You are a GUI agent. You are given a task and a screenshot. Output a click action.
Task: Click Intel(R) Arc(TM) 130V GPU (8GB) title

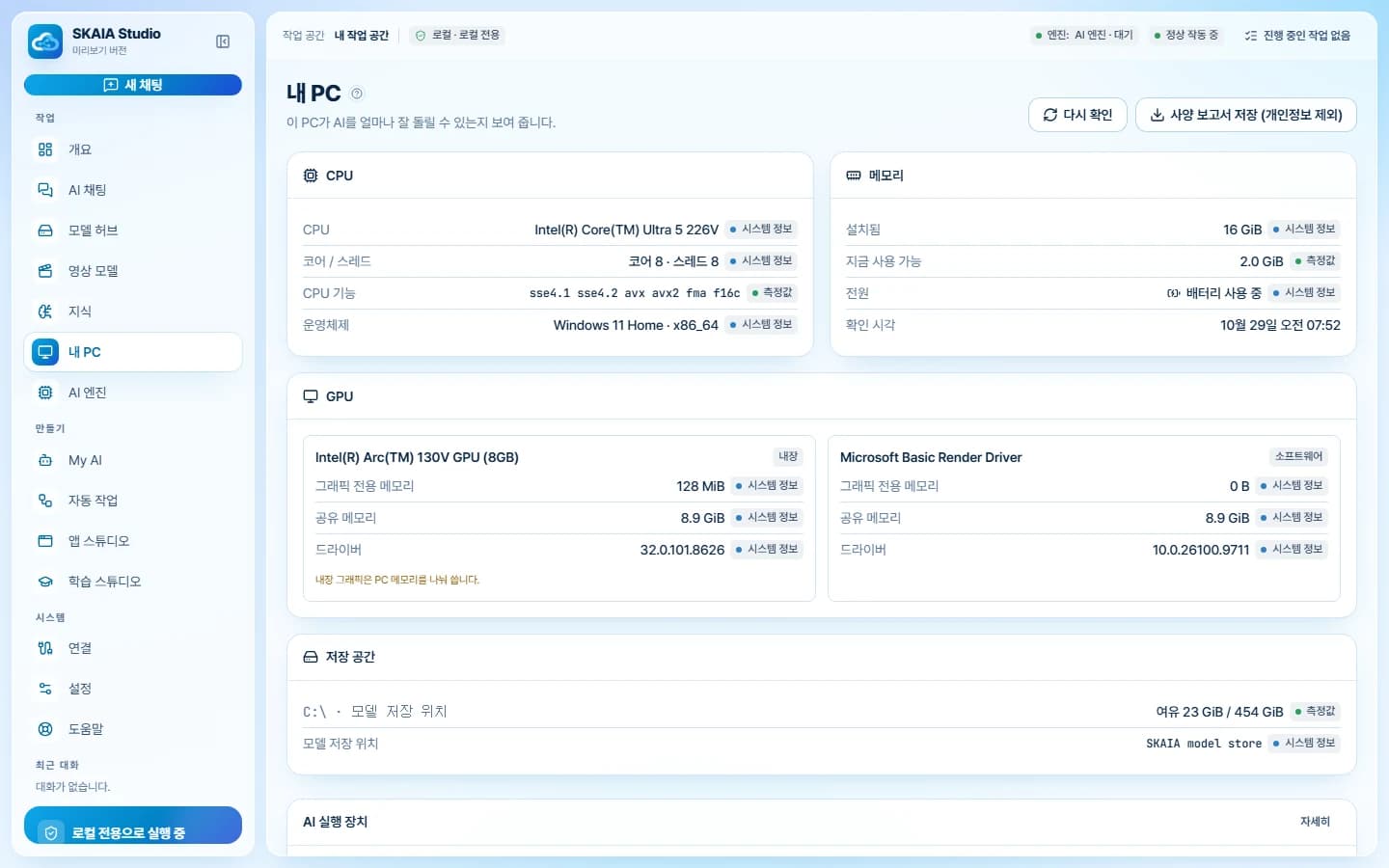pos(417,457)
